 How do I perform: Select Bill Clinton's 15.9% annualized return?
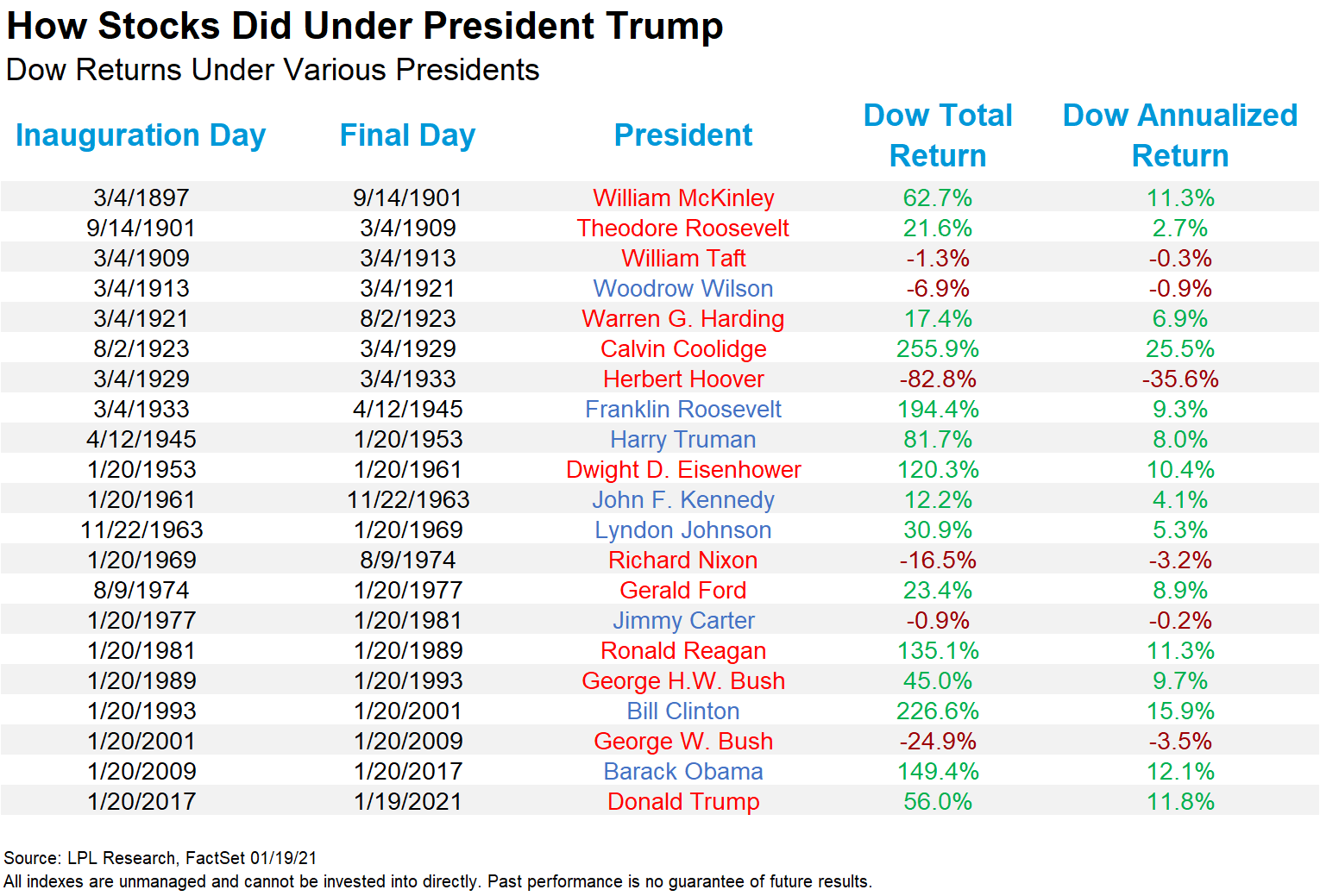1180,711
